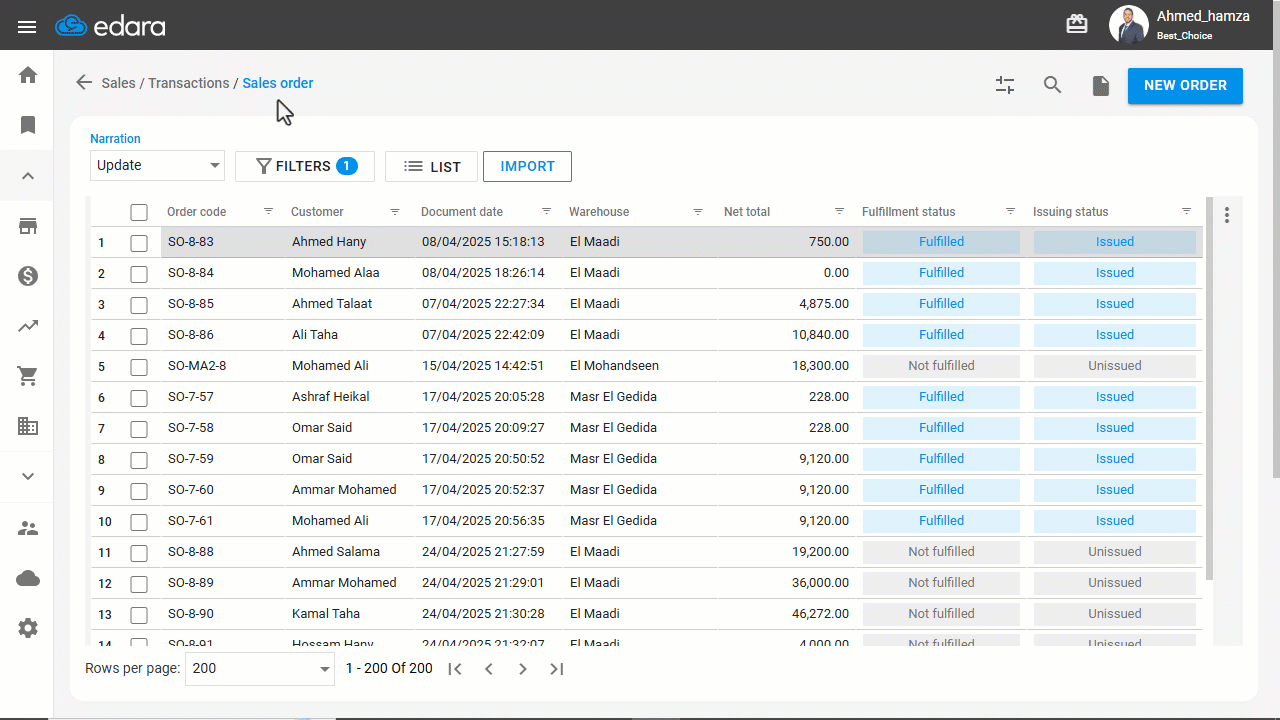
Task: Sort by the Document date header
Action: (x=462, y=212)
